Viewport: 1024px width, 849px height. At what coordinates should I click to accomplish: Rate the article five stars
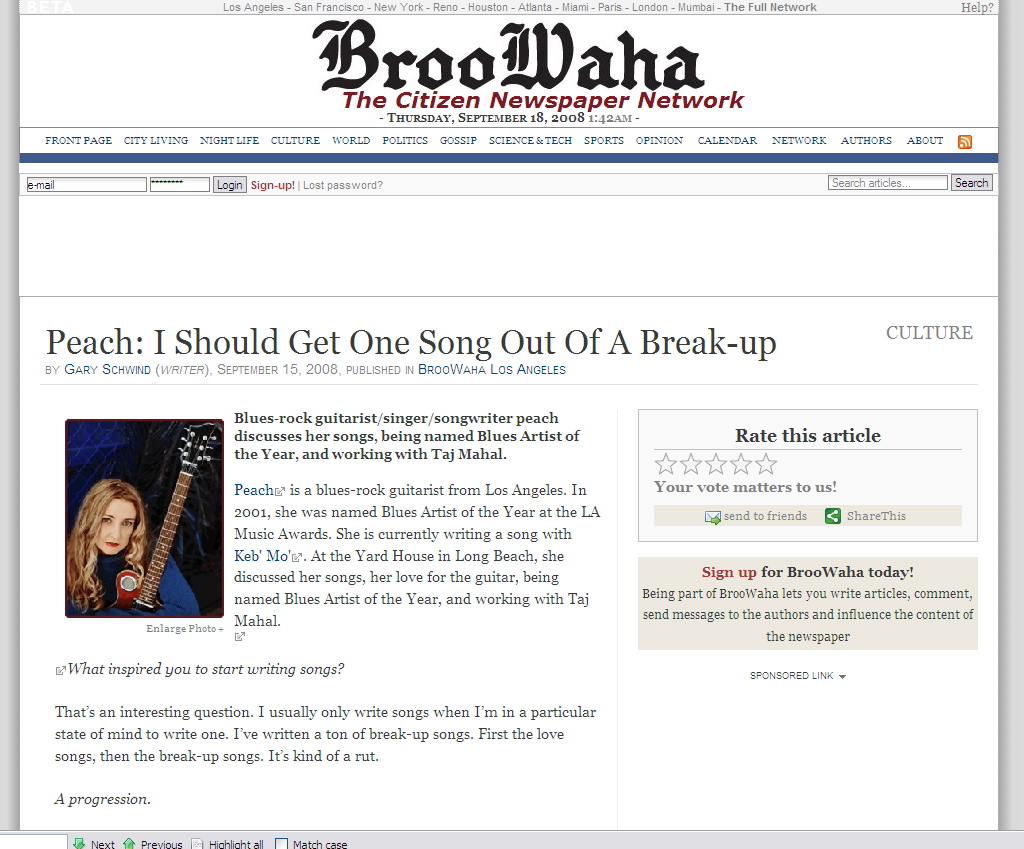click(x=765, y=464)
